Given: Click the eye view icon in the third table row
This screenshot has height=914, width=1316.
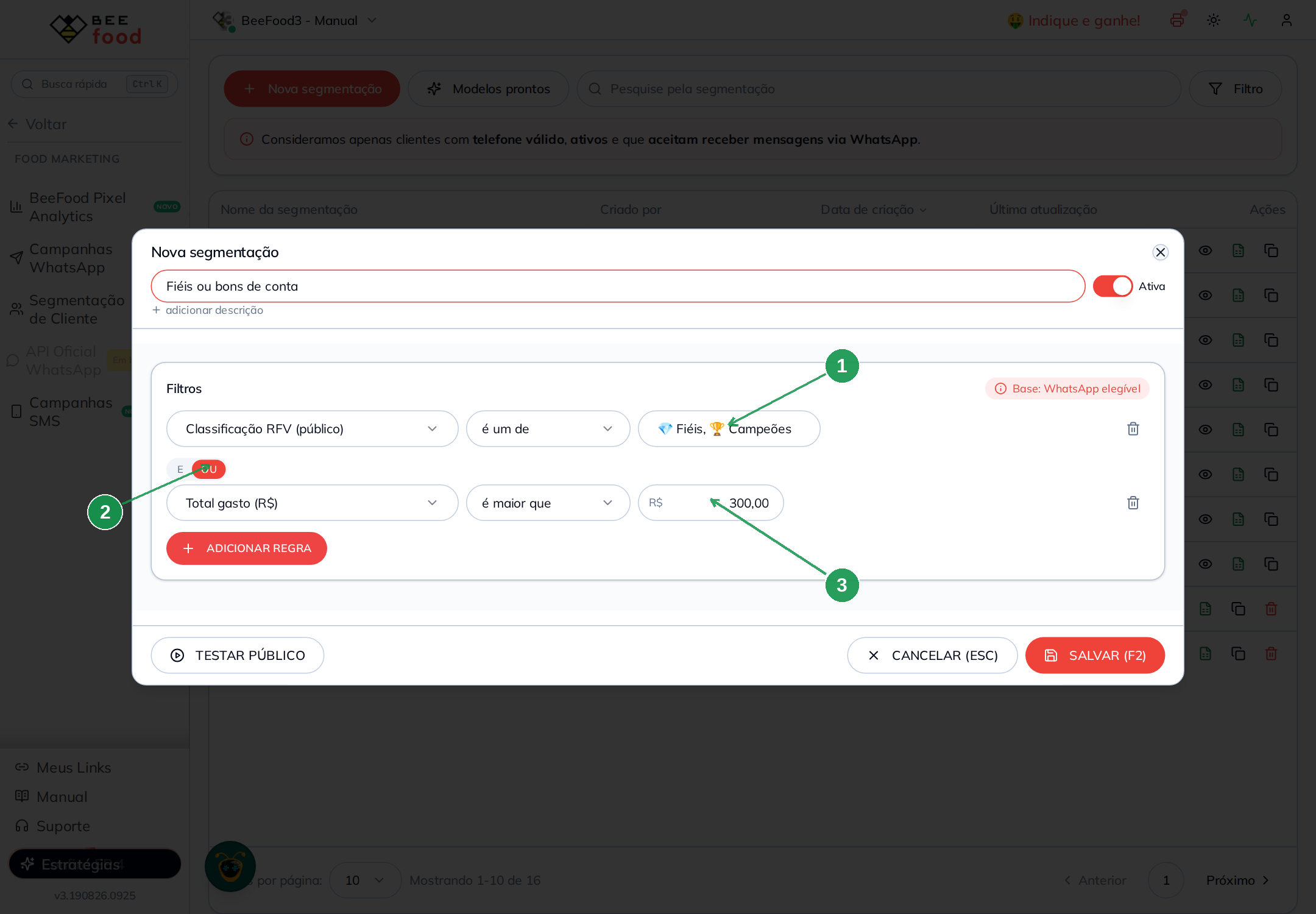Looking at the screenshot, I should pyautogui.click(x=1205, y=340).
